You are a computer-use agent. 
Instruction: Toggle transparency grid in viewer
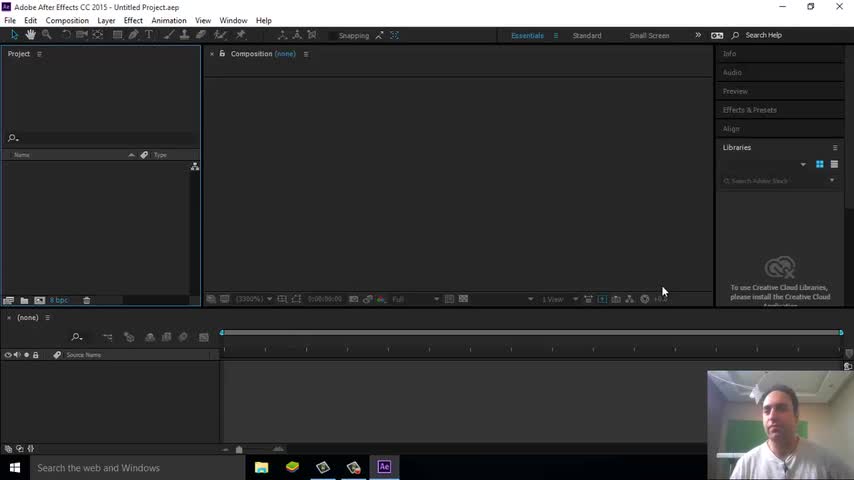pos(463,299)
